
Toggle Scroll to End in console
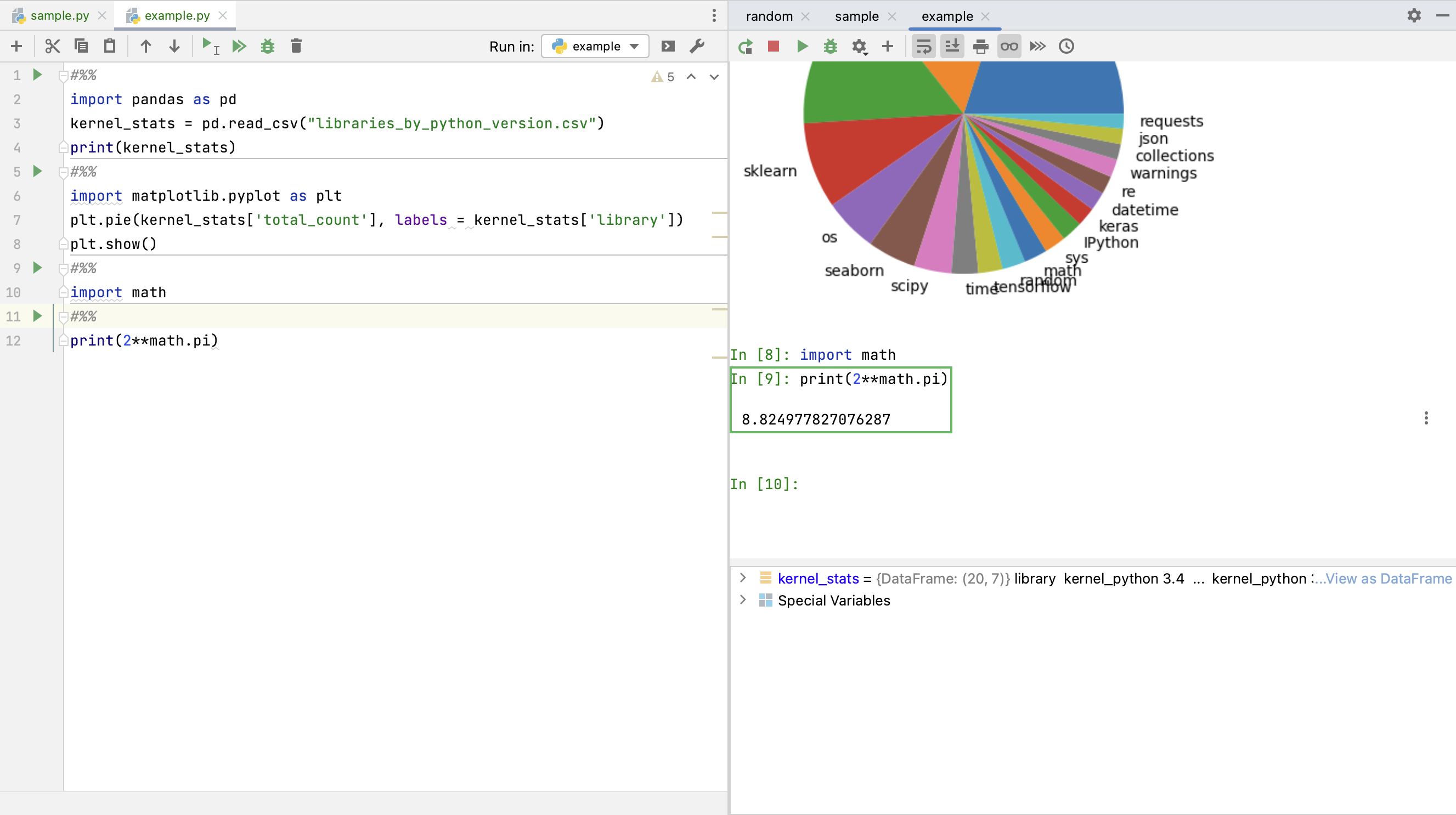click(952, 47)
